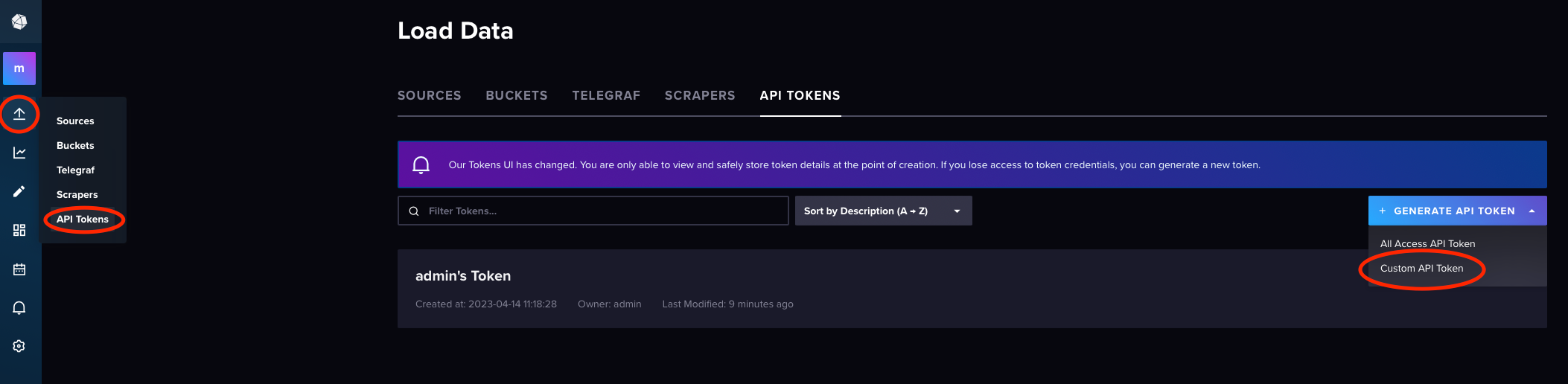Open the user account 'm' avatar
1568x384 pixels.
[x=19, y=68]
